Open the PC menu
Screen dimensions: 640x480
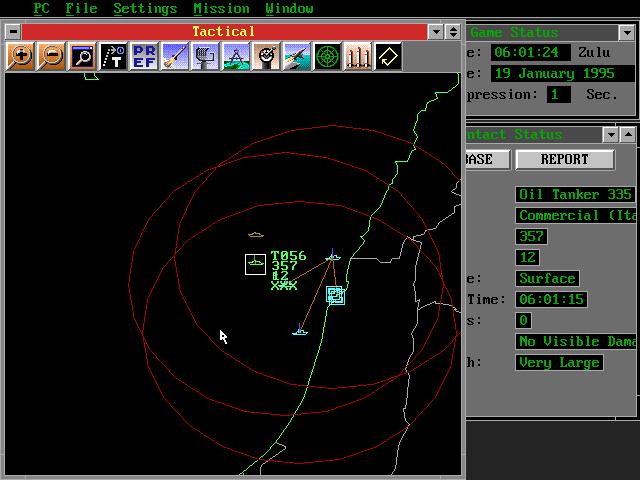pyautogui.click(x=41, y=9)
